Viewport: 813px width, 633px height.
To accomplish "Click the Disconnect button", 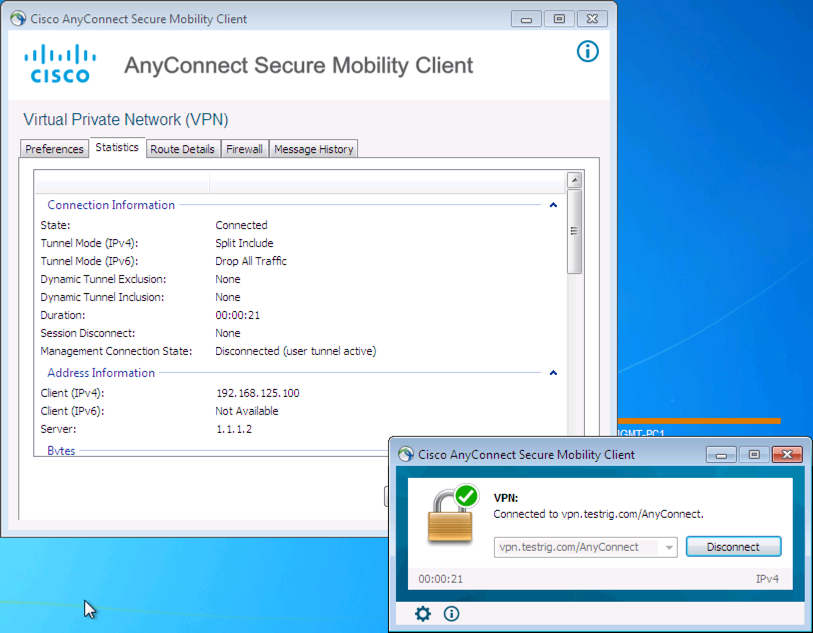I will point(733,547).
